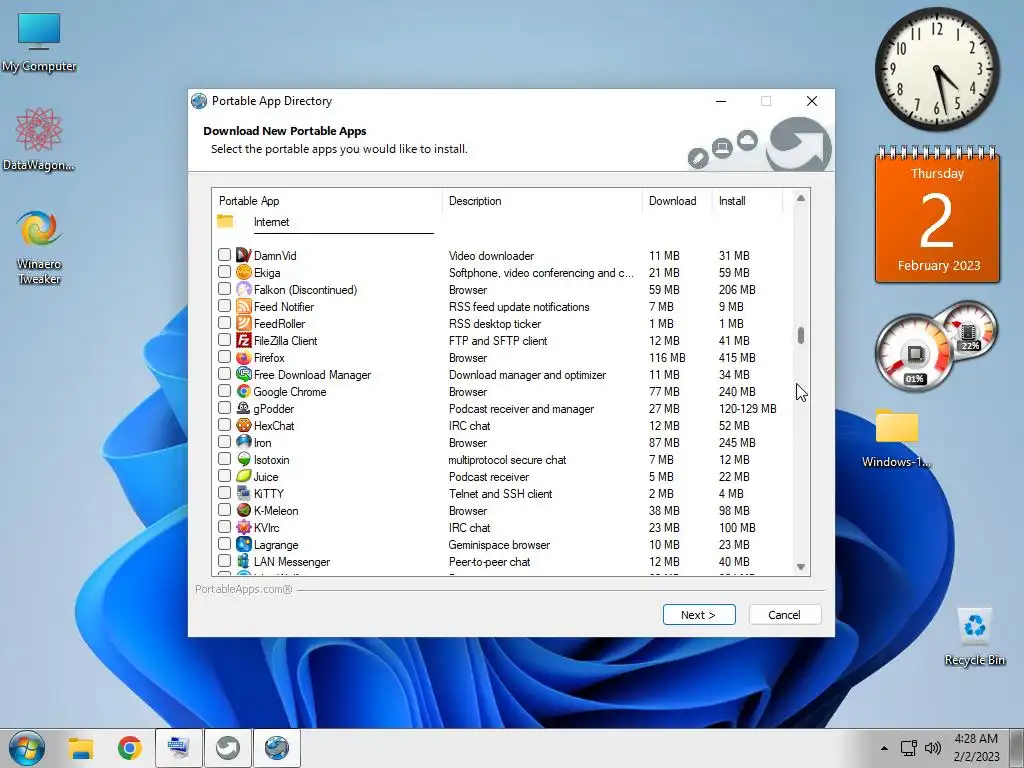Open File Explorer from the taskbar
1024x768 pixels.
point(81,748)
